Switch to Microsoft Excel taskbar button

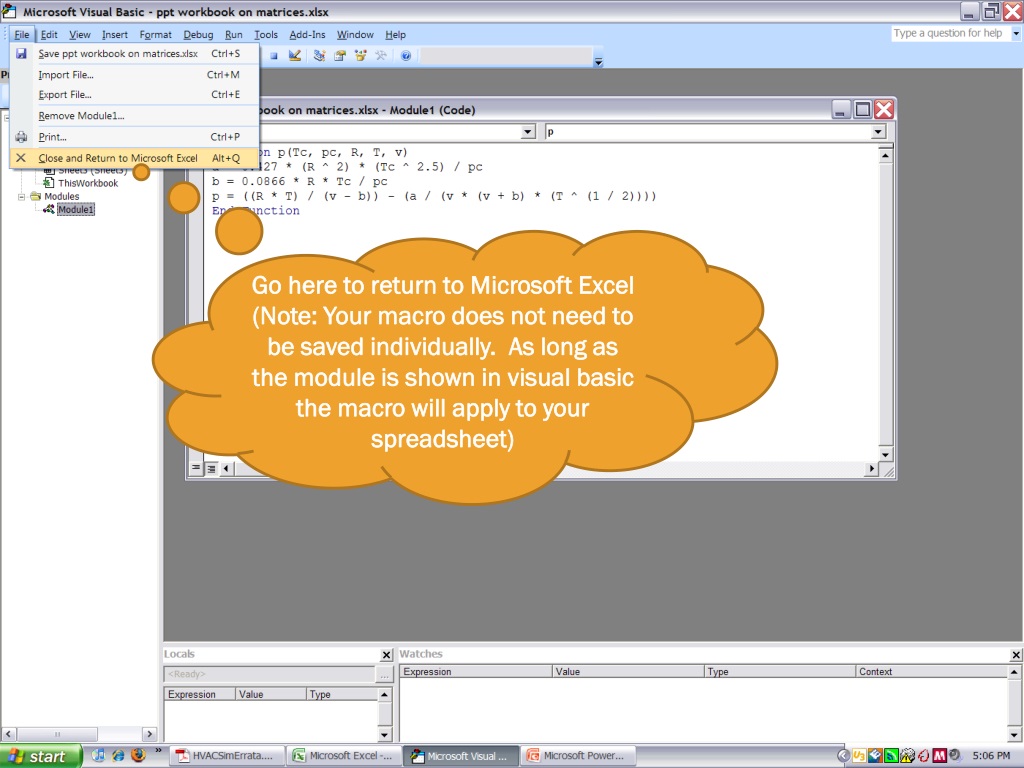tap(344, 756)
